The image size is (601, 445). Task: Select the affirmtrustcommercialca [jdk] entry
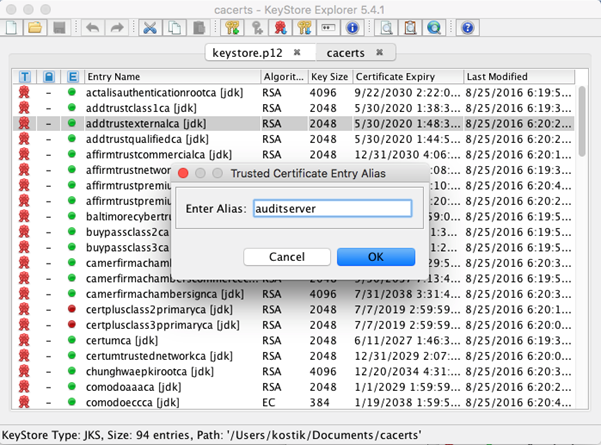[x=293, y=154]
